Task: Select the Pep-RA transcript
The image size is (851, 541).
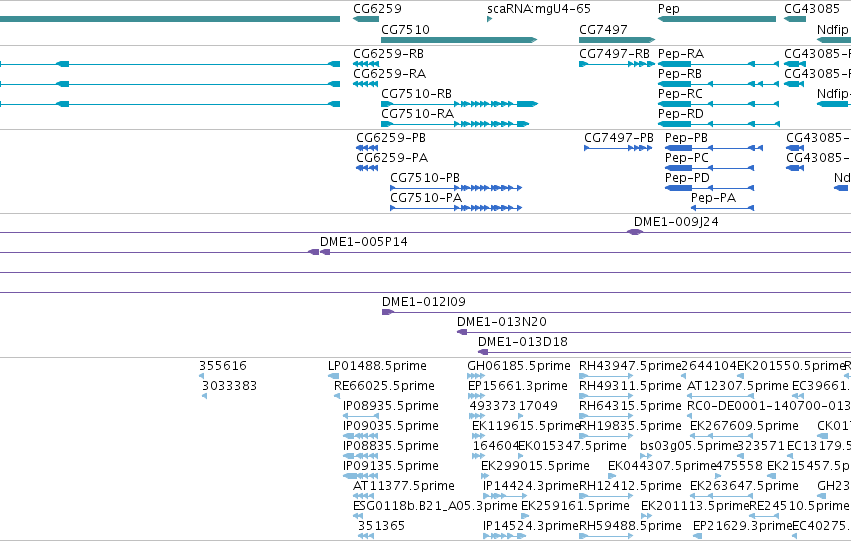Action: click(x=719, y=64)
